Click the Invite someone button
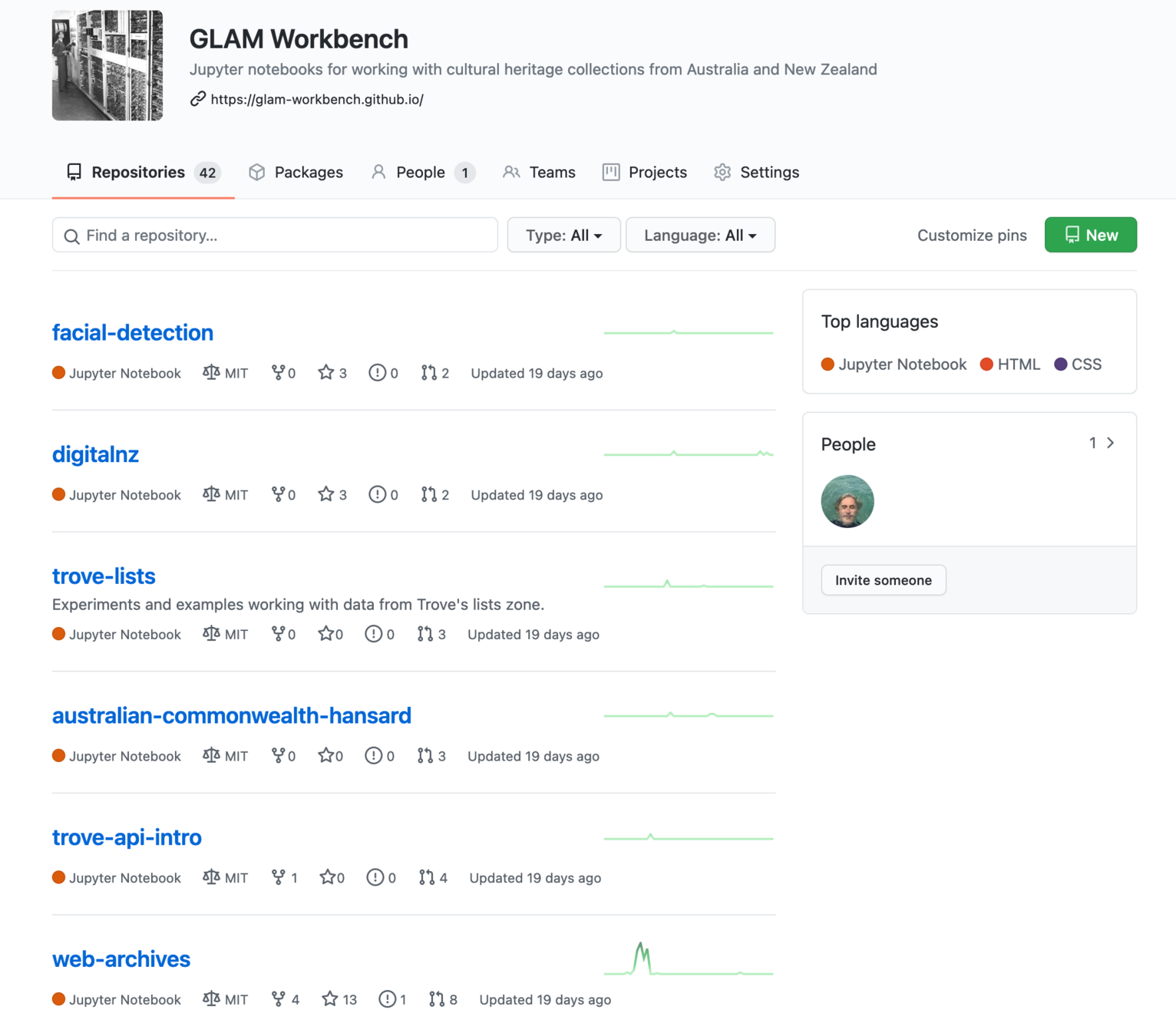Image resolution: width=1176 pixels, height=1036 pixels. tap(884, 580)
